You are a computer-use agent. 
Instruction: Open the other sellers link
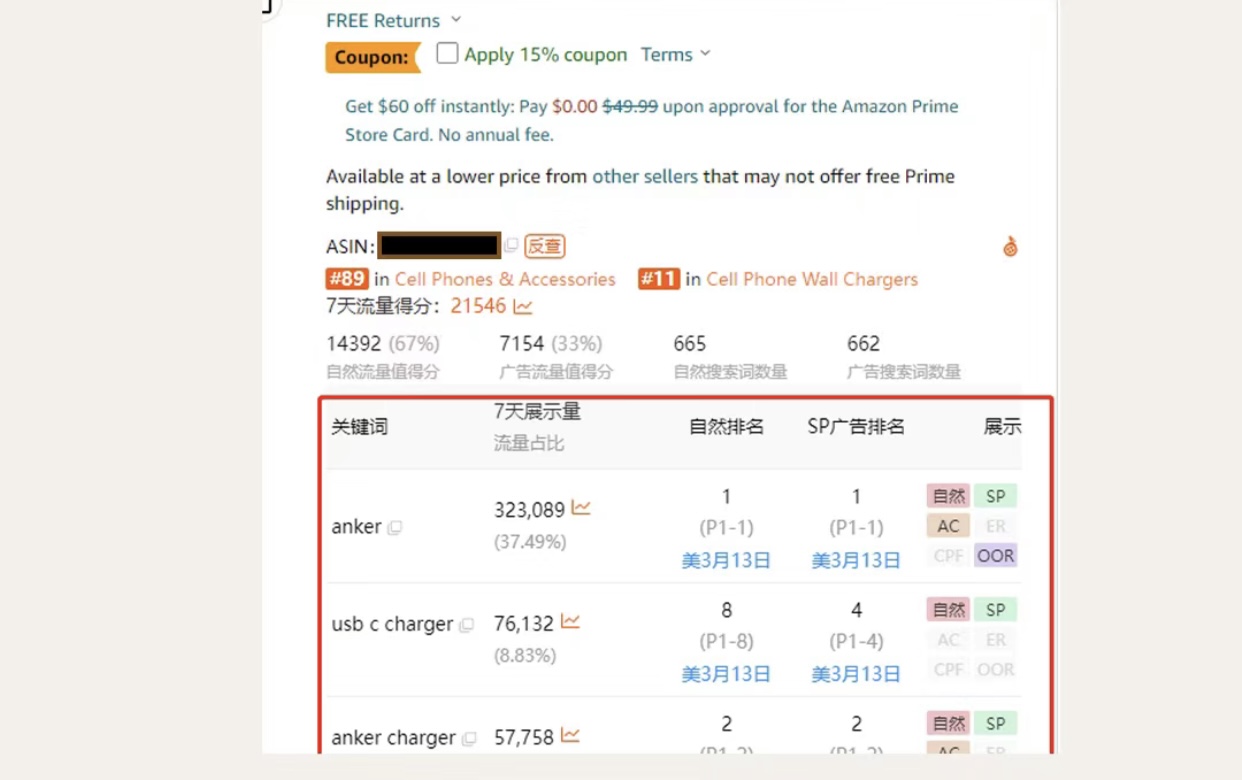point(645,176)
